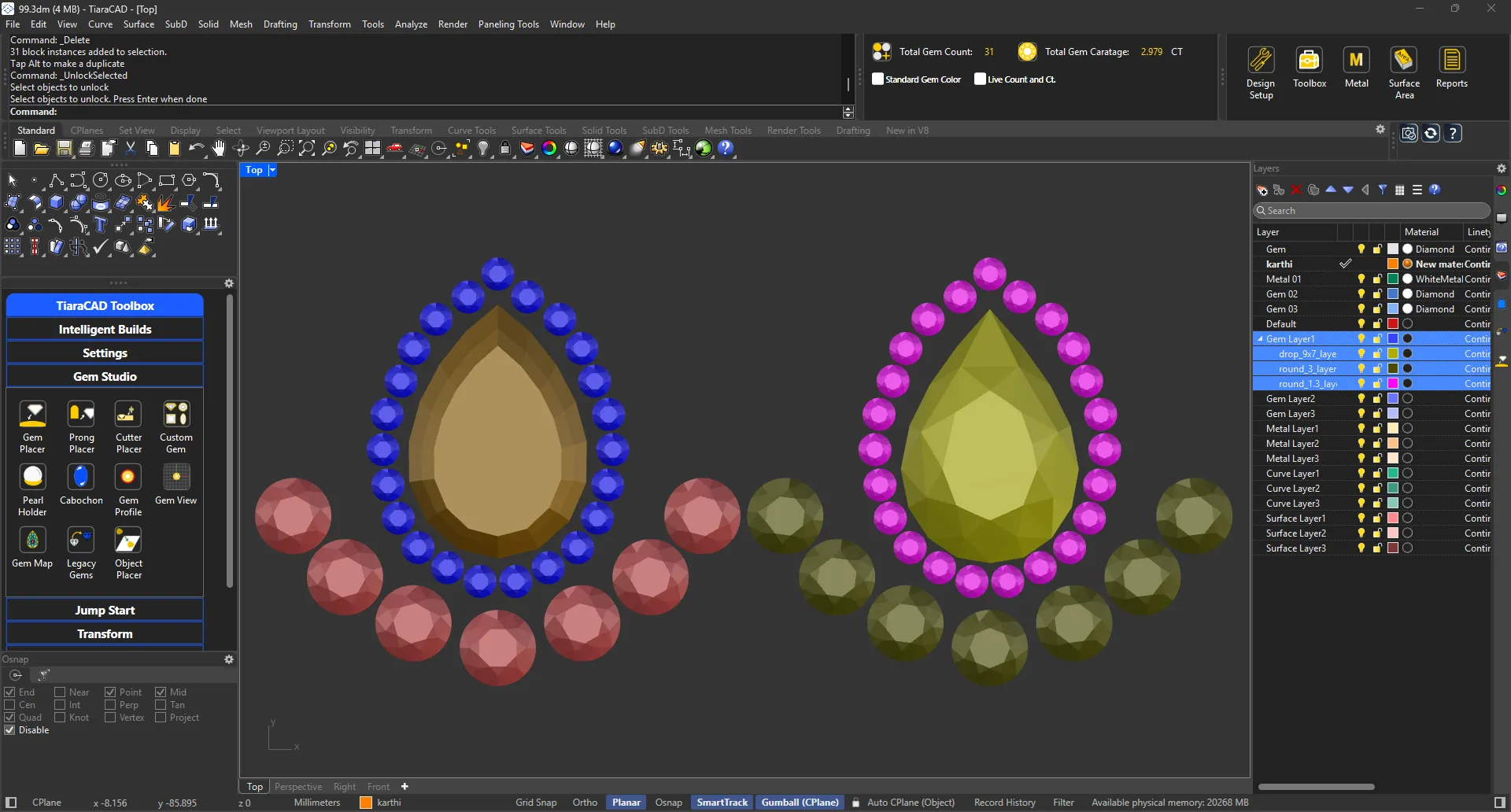Image resolution: width=1511 pixels, height=812 pixels.
Task: Click the Jump Start button
Action: [x=105, y=610]
